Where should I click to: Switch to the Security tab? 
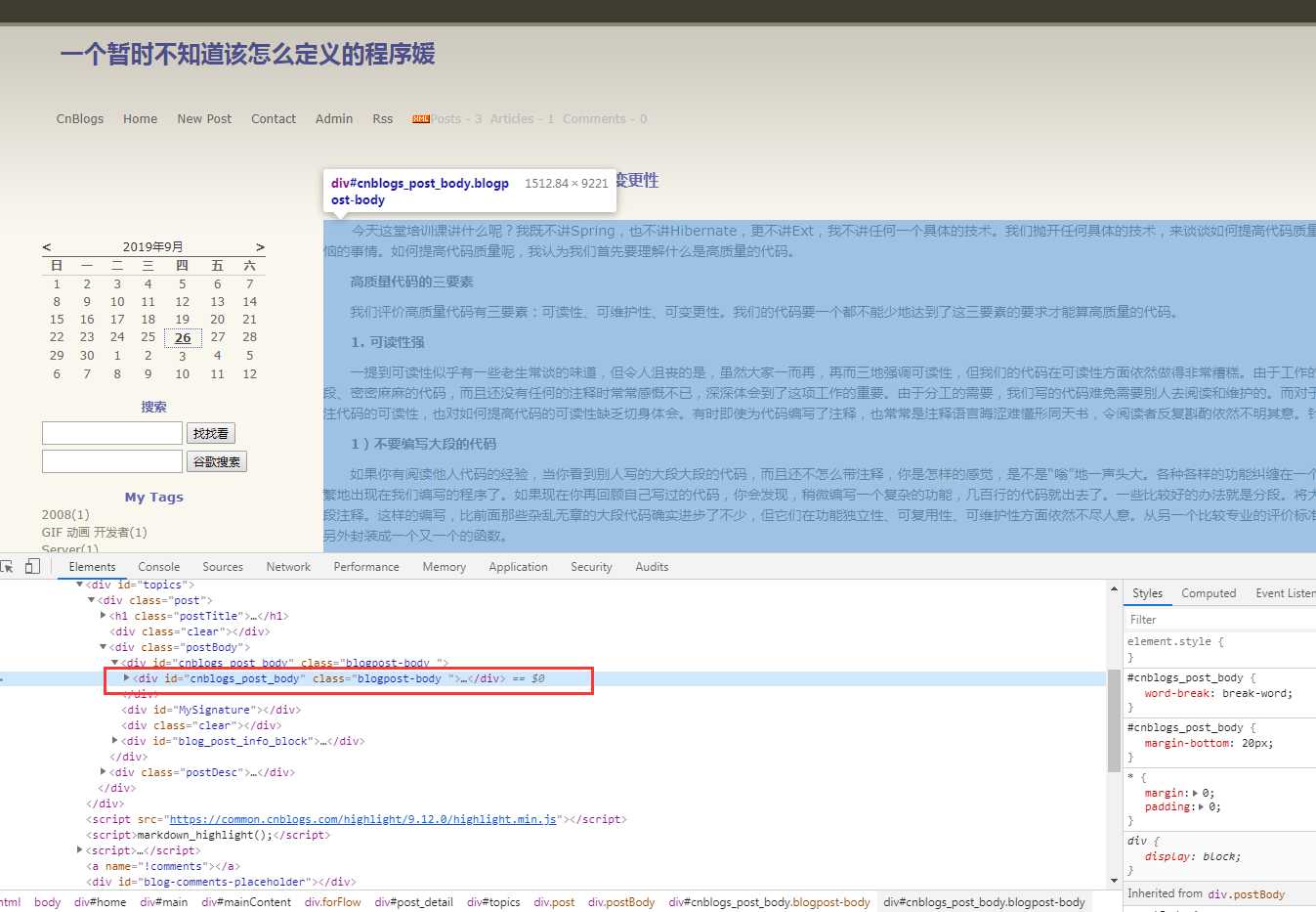pos(591,567)
